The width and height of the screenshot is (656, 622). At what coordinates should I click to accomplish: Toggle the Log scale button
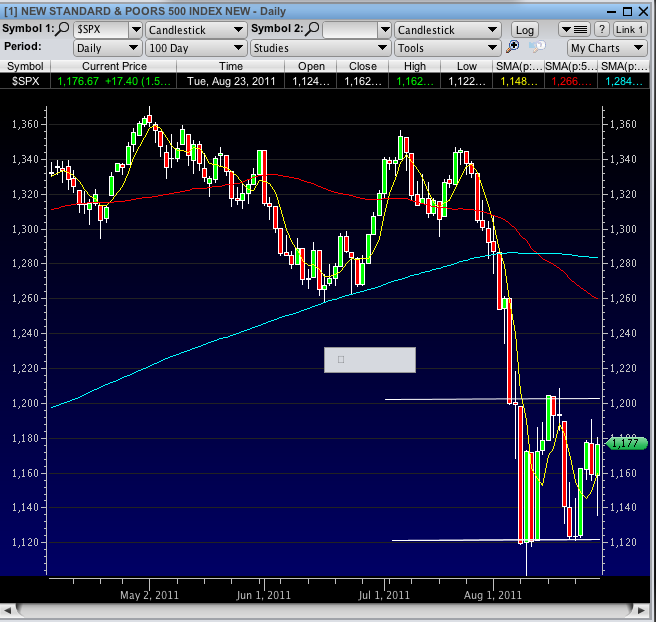(x=524, y=29)
